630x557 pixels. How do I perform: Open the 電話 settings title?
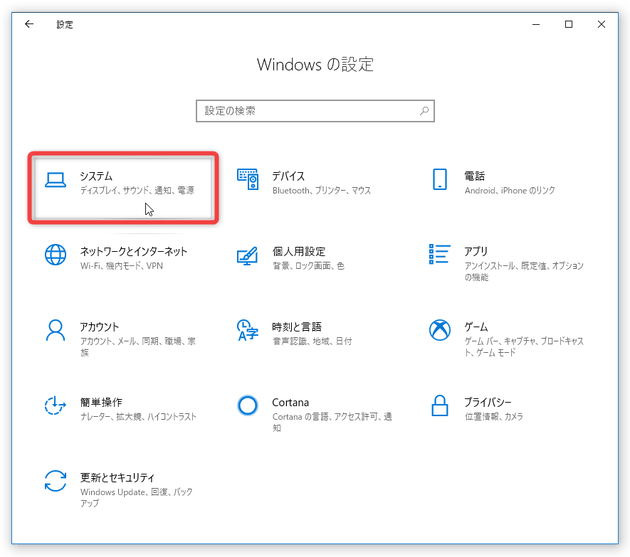475,176
